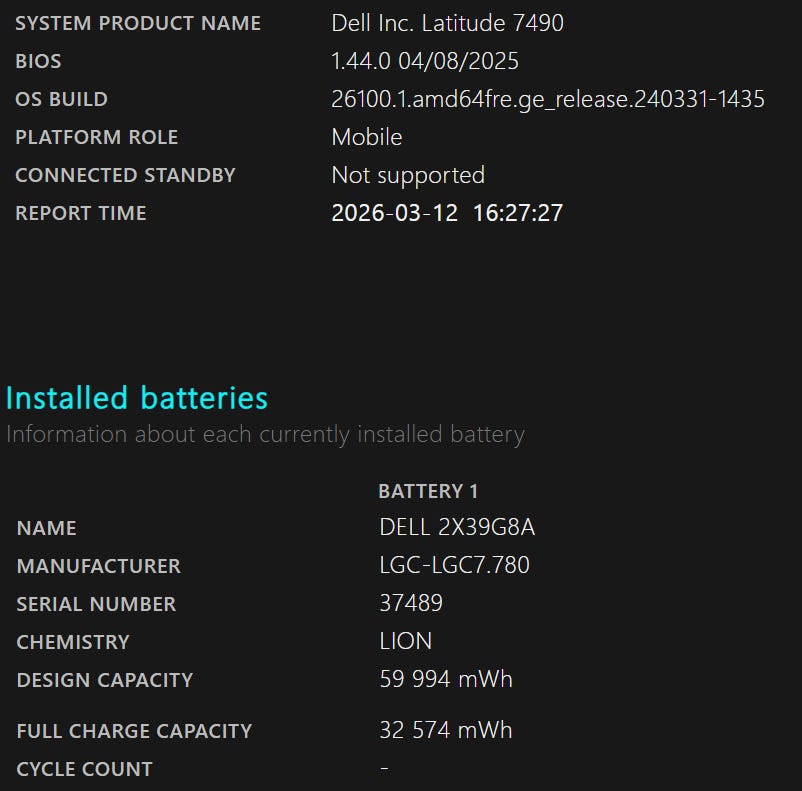Select the LION chemistry value
The image size is (802, 791).
coord(406,642)
